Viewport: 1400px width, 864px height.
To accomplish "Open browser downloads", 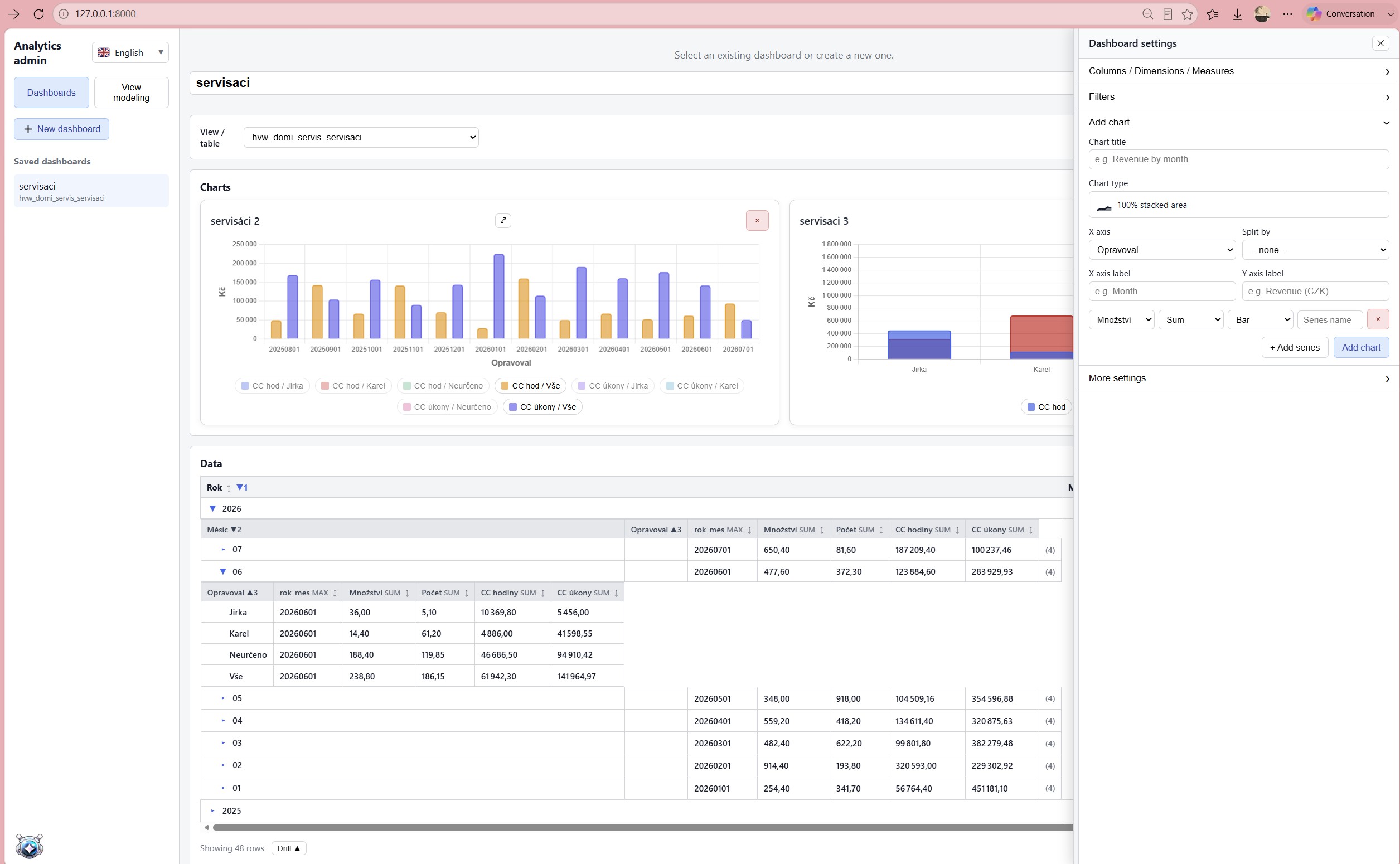I will (x=1237, y=14).
